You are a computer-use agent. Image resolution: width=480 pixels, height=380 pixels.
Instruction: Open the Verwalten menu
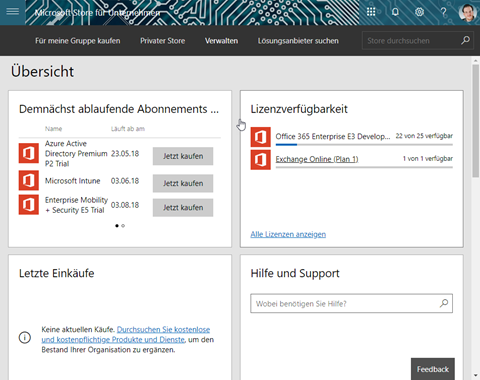(x=221, y=41)
